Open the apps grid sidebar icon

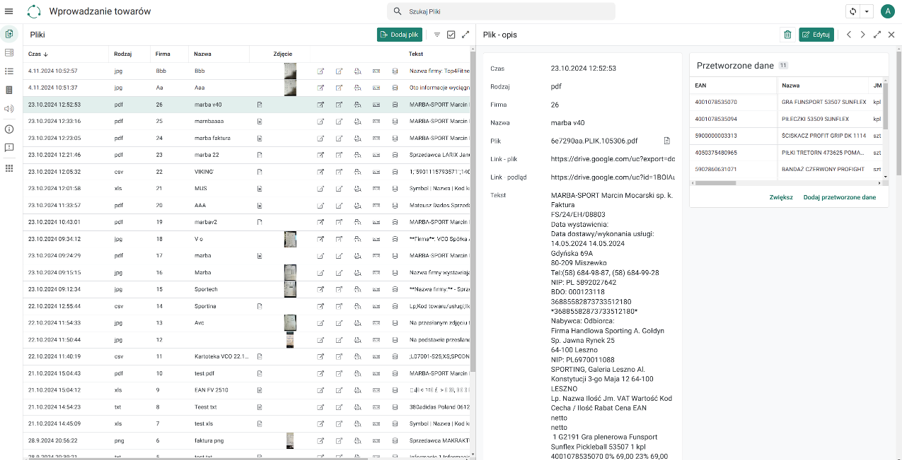click(9, 168)
